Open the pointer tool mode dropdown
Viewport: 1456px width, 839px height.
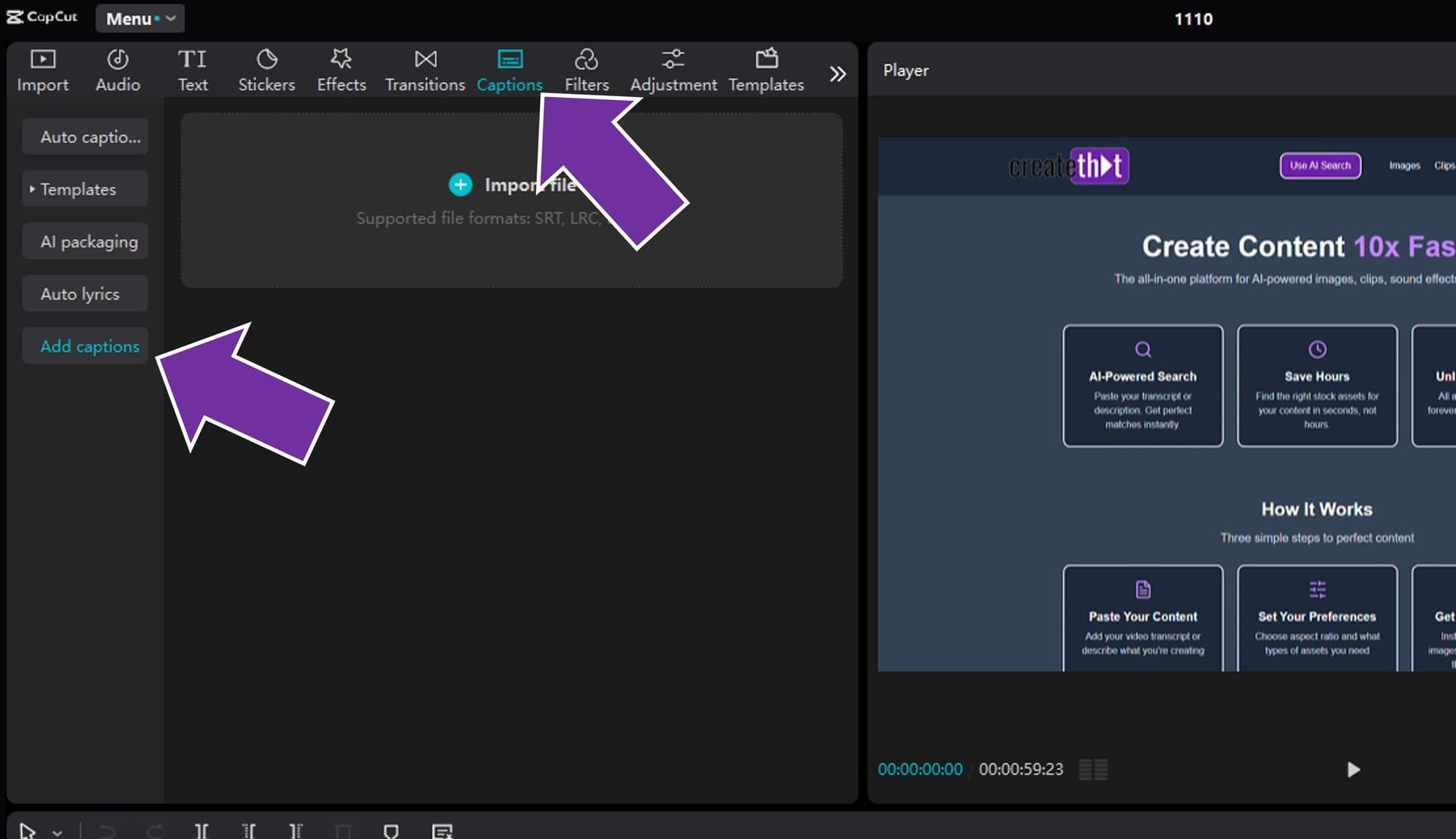(58, 832)
